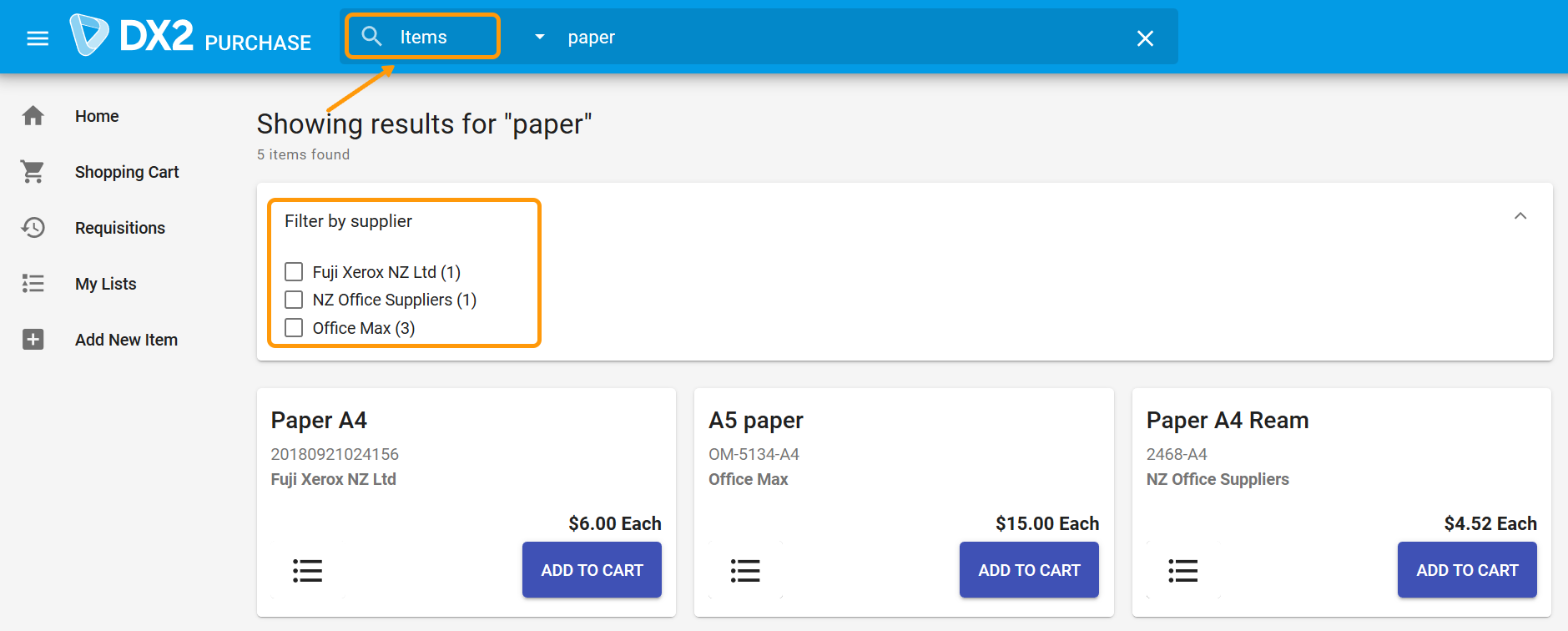This screenshot has height=631, width=1568.
Task: Check the Office Max supplier filter
Action: pos(294,328)
